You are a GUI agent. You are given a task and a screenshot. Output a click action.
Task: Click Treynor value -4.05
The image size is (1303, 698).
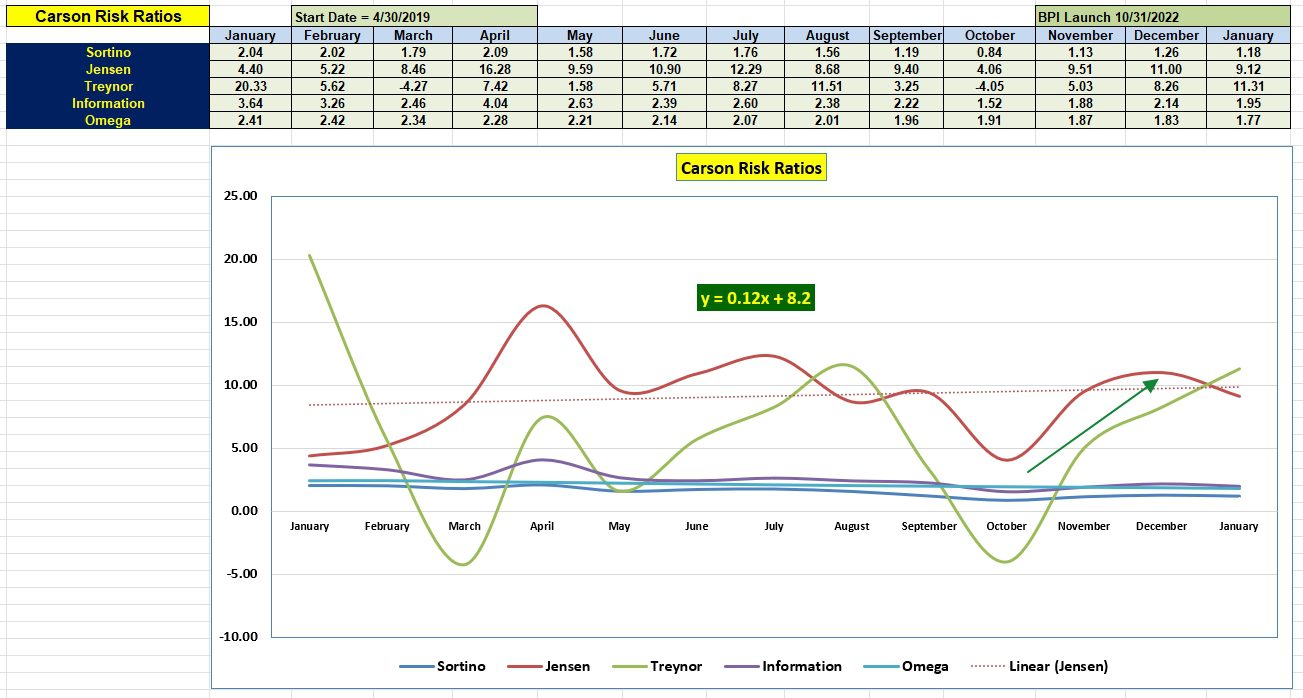pyautogui.click(x=990, y=86)
